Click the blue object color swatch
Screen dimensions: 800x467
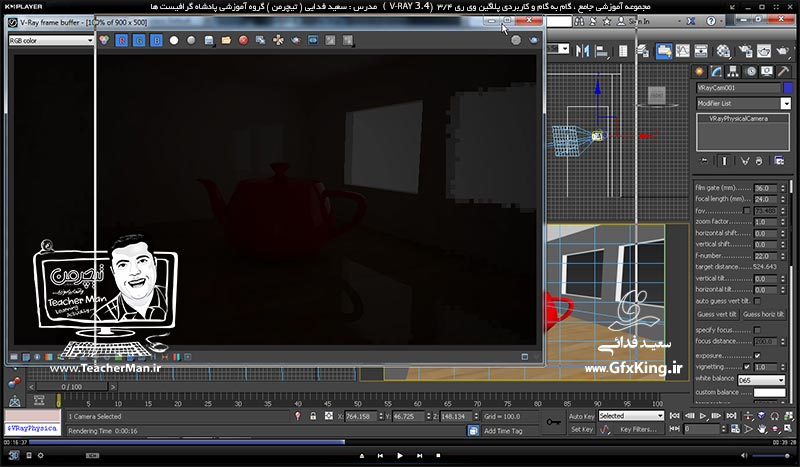coord(788,88)
